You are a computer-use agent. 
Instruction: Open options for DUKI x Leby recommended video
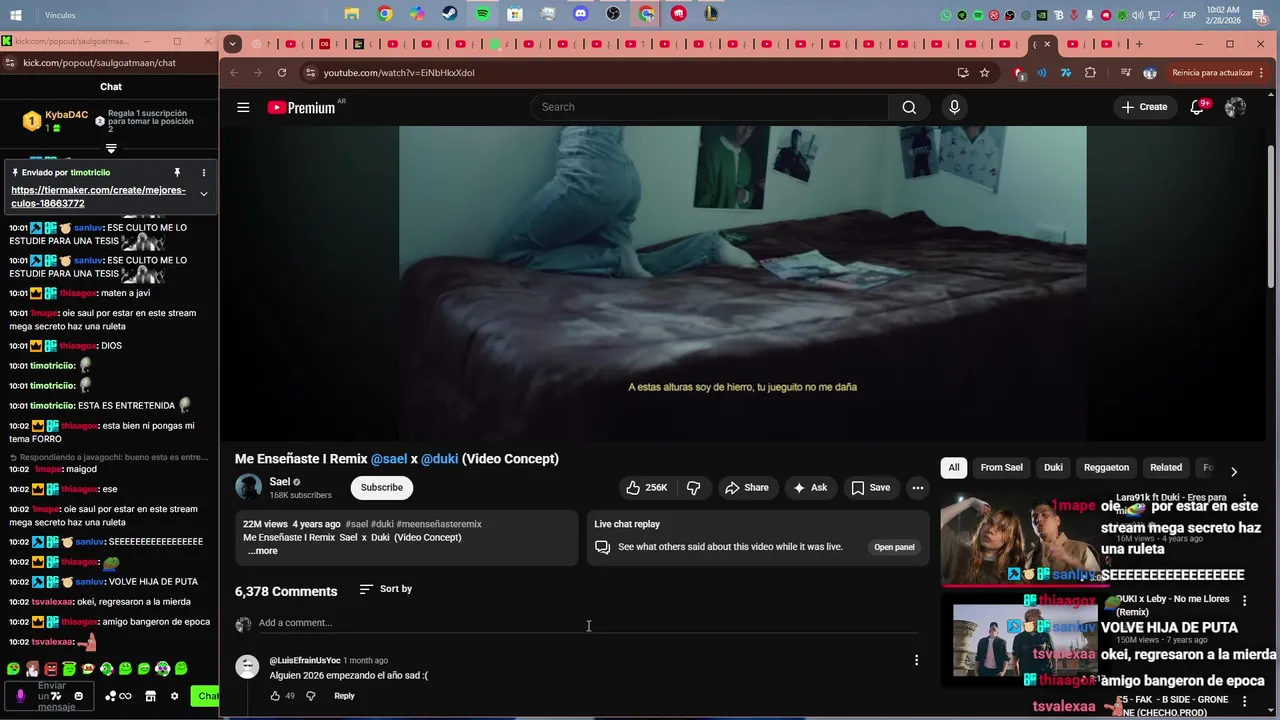click(1245, 600)
